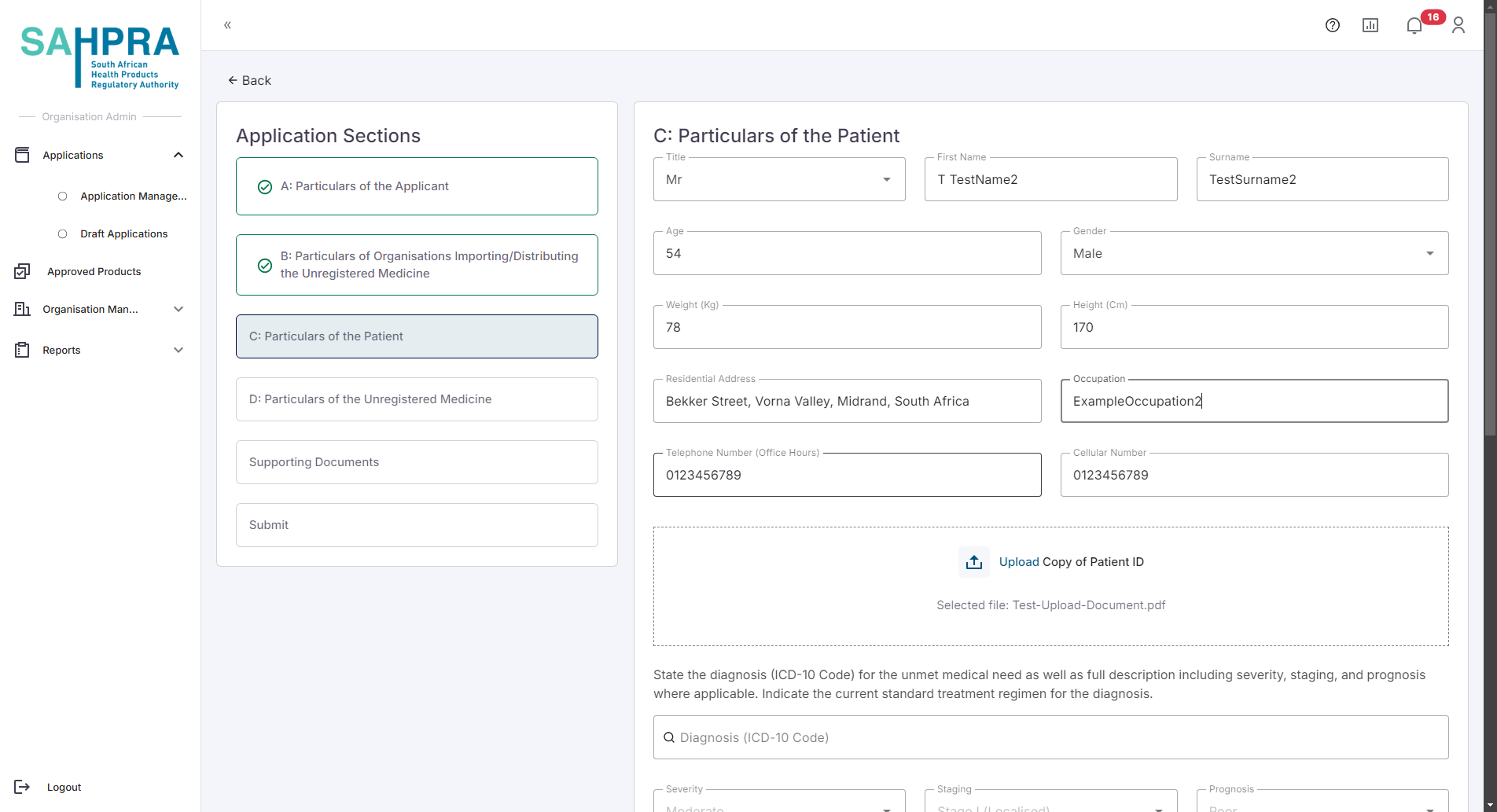The image size is (1497, 812).
Task: Open the dashboard chart icon in header
Action: pos(1370,25)
